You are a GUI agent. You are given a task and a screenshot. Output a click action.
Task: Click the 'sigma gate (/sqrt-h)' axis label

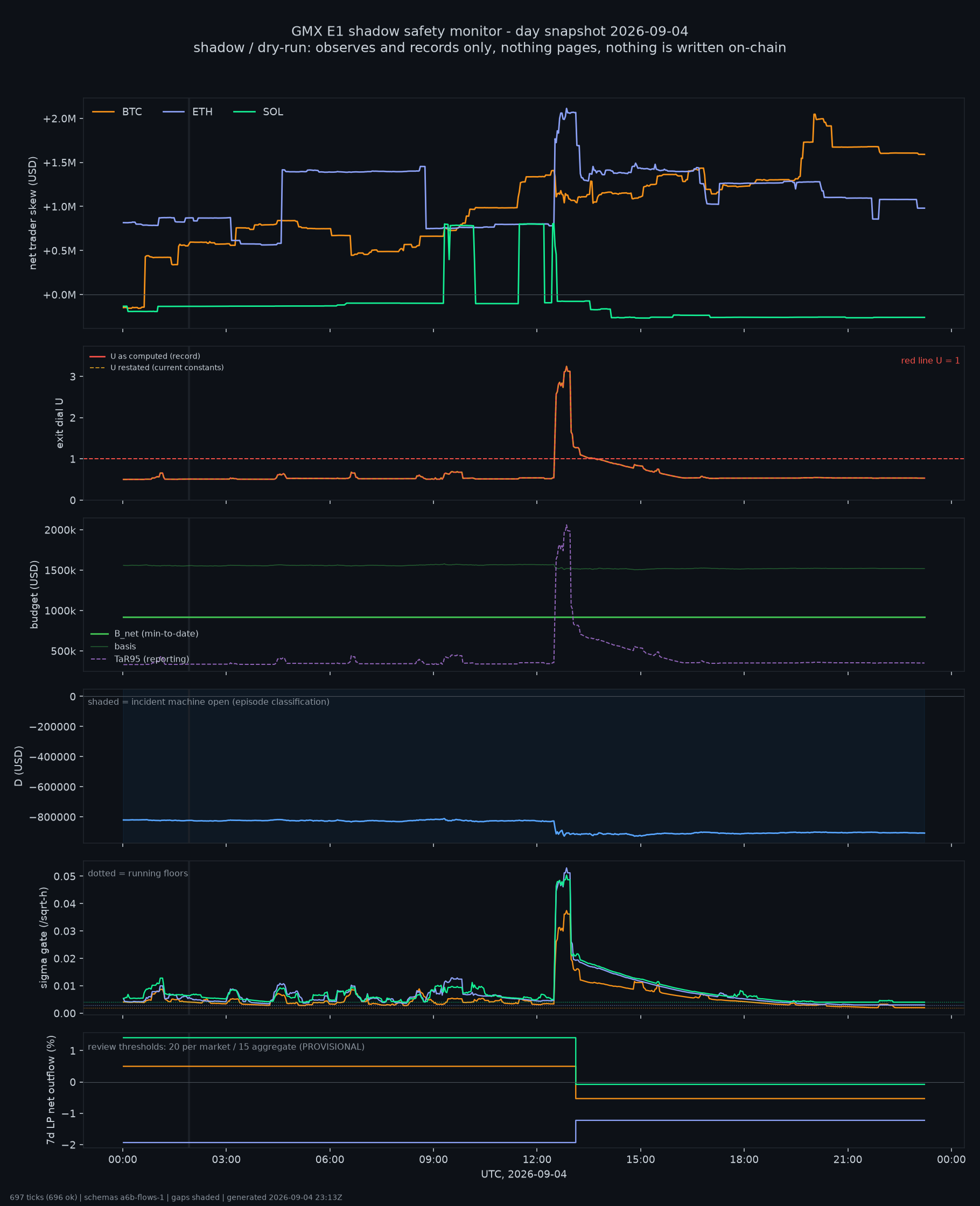tap(44, 938)
